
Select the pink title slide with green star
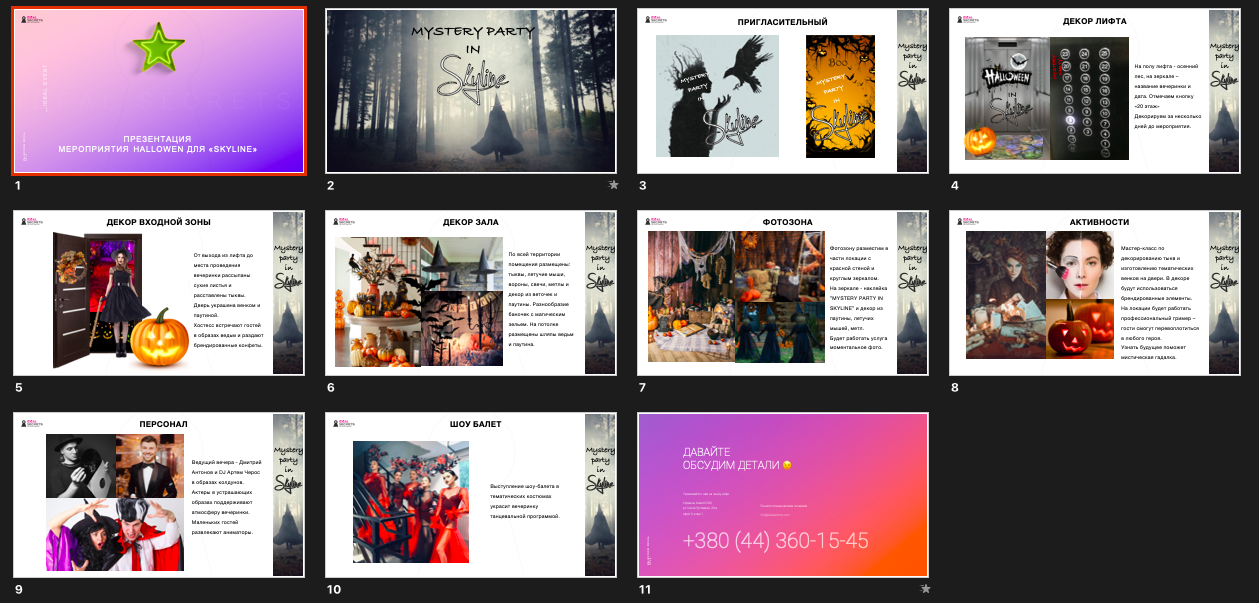(x=160, y=91)
